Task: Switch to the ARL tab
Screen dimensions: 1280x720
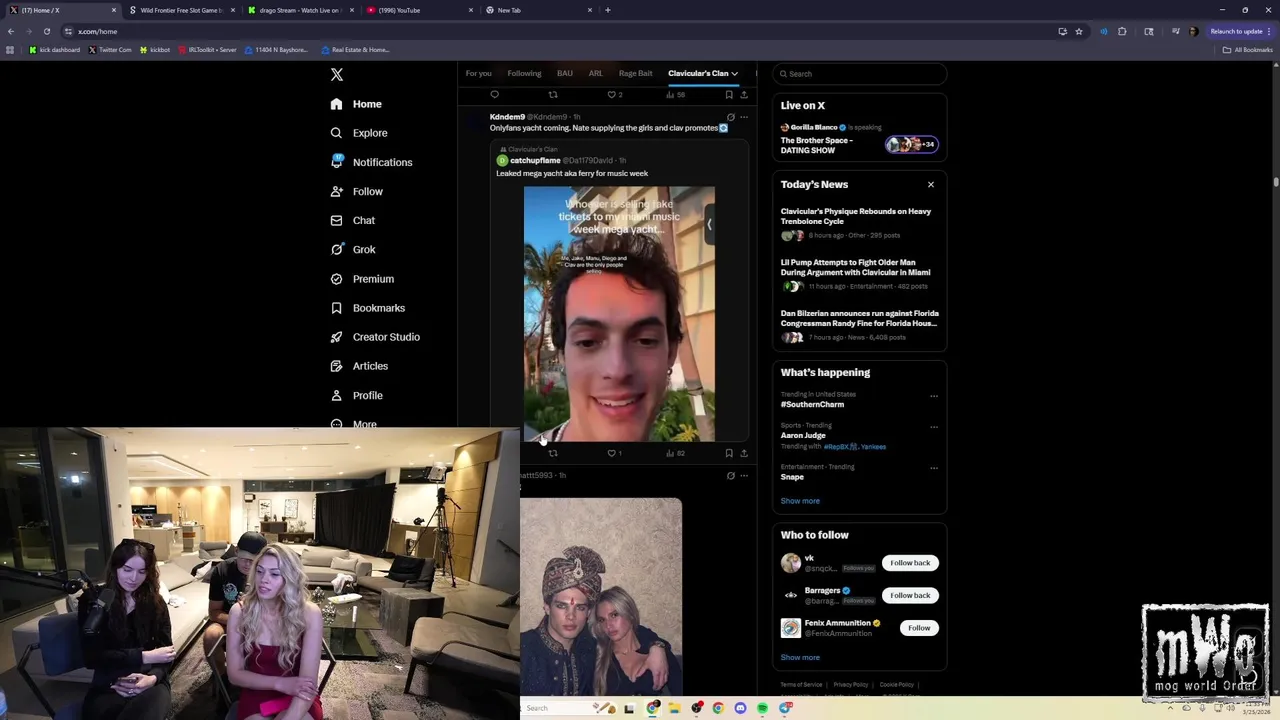Action: (595, 74)
